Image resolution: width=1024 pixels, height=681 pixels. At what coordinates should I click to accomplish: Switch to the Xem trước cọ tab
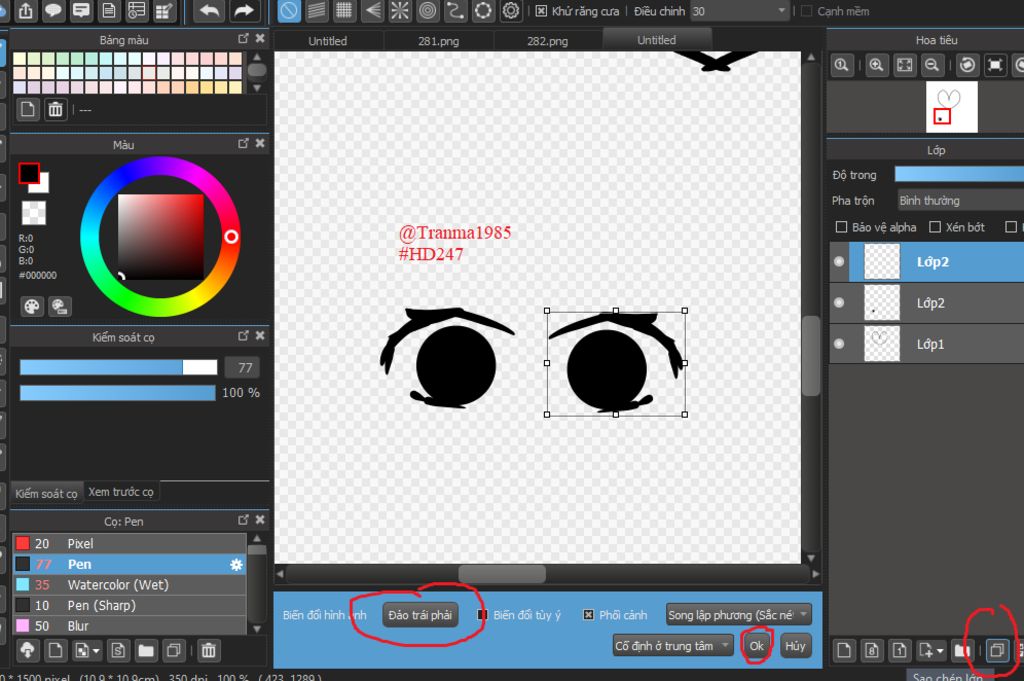click(x=120, y=492)
